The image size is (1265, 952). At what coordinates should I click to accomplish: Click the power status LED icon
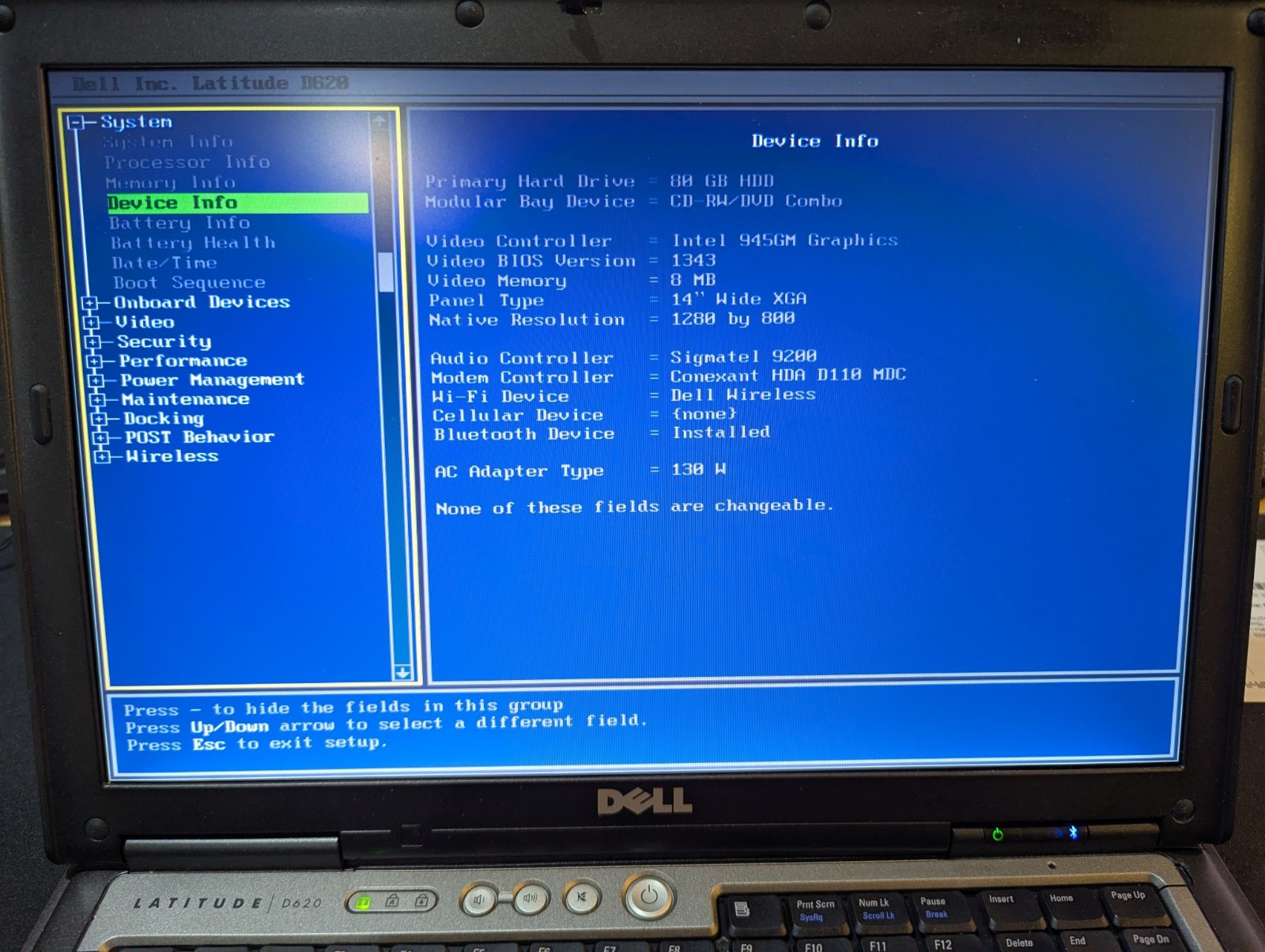[x=998, y=834]
